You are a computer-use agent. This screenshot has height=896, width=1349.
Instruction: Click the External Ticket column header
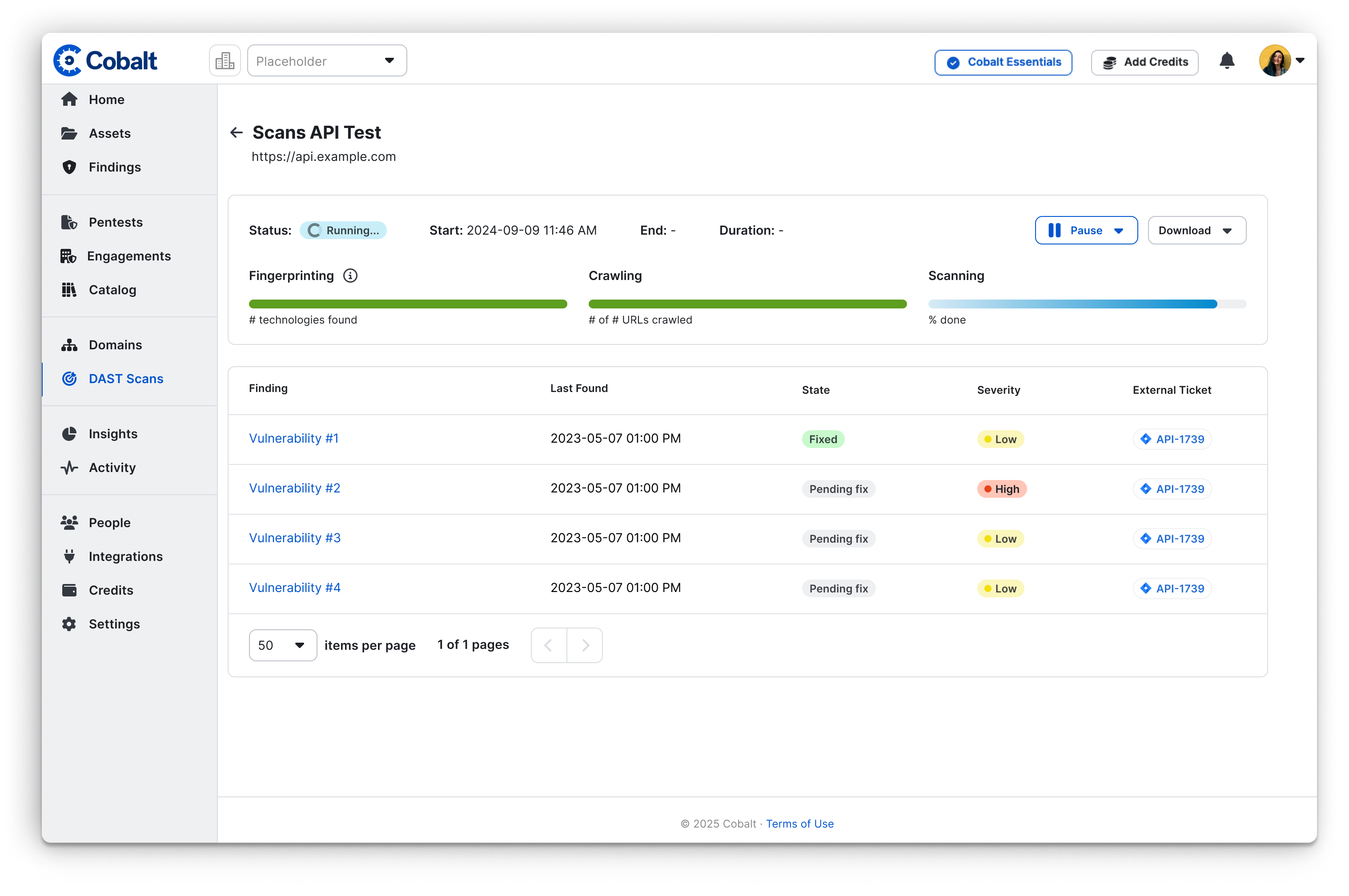tap(1172, 390)
